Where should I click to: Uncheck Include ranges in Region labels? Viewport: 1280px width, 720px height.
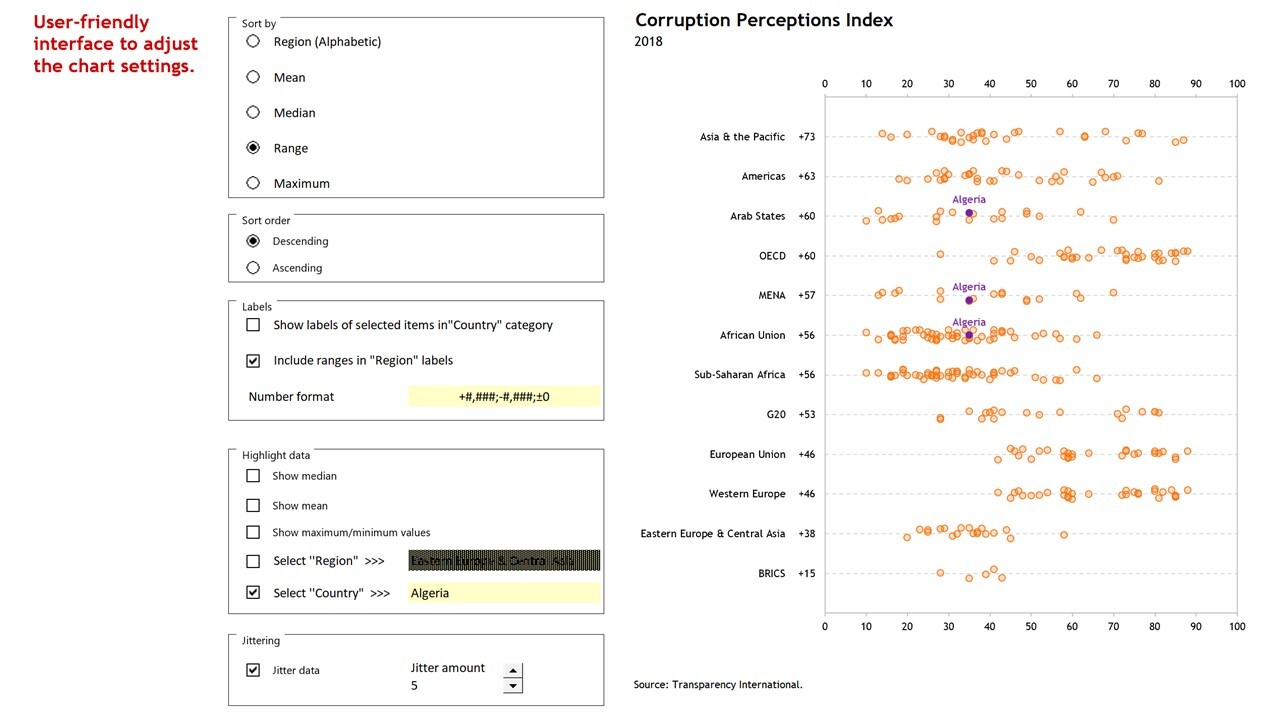coord(253,360)
